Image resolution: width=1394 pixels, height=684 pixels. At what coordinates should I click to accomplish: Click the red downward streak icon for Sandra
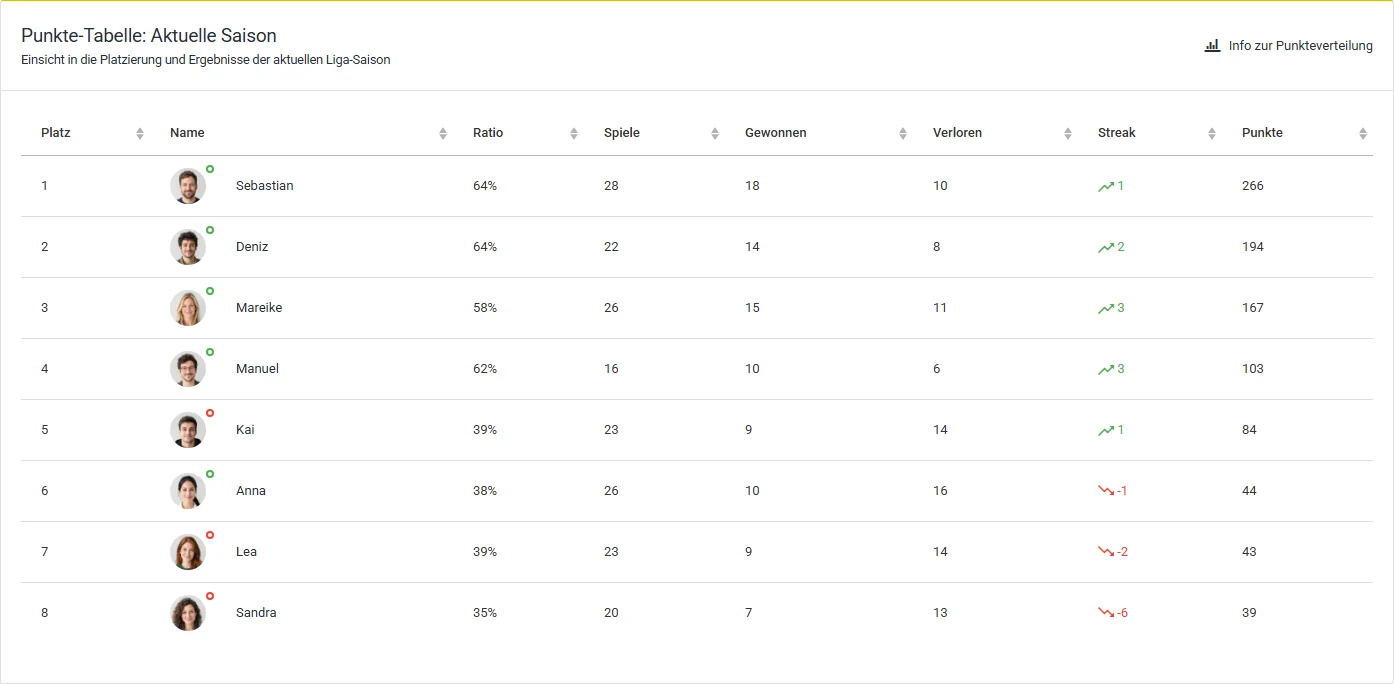[x=1106, y=613]
